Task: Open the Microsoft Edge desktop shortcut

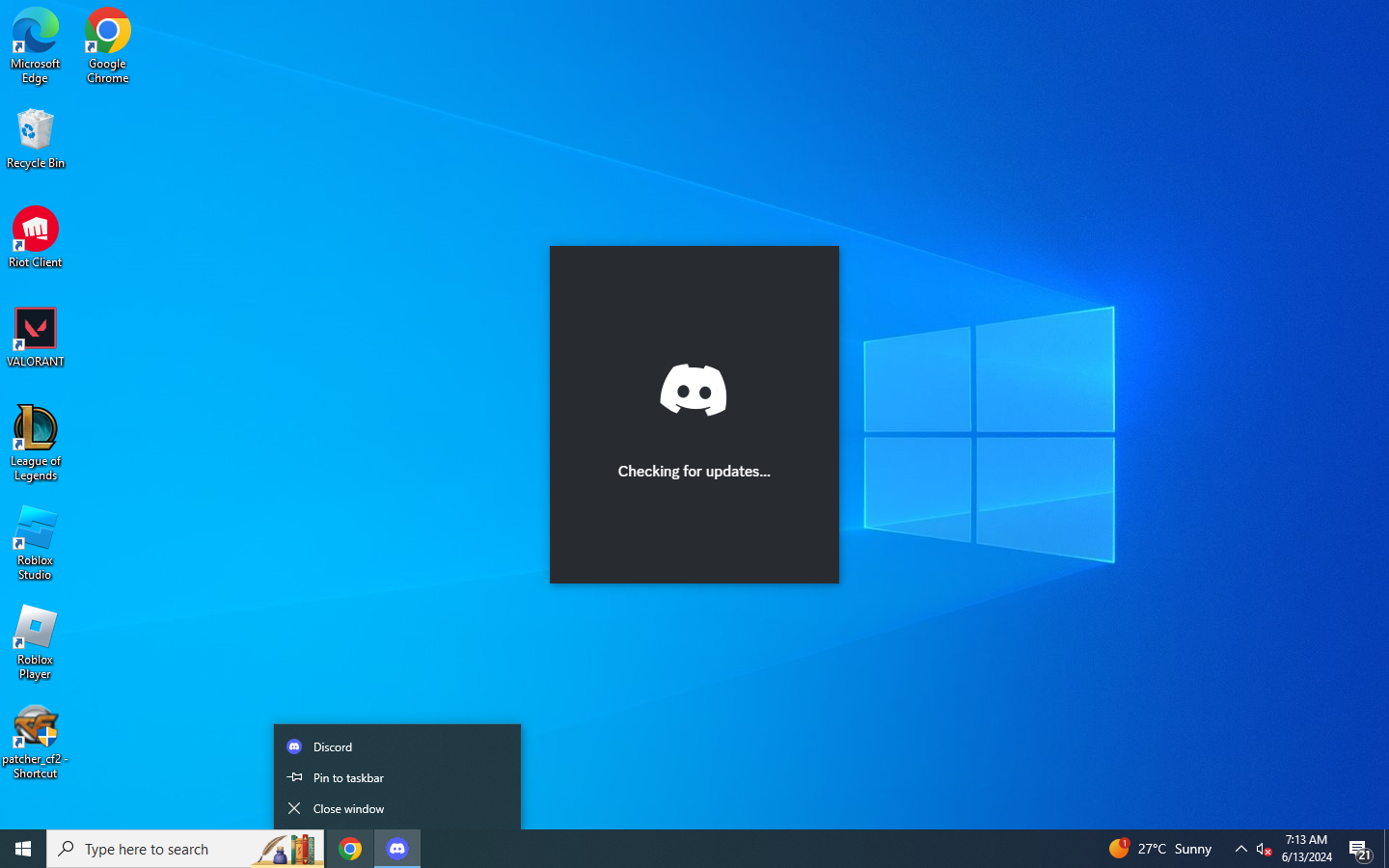Action: point(36,46)
